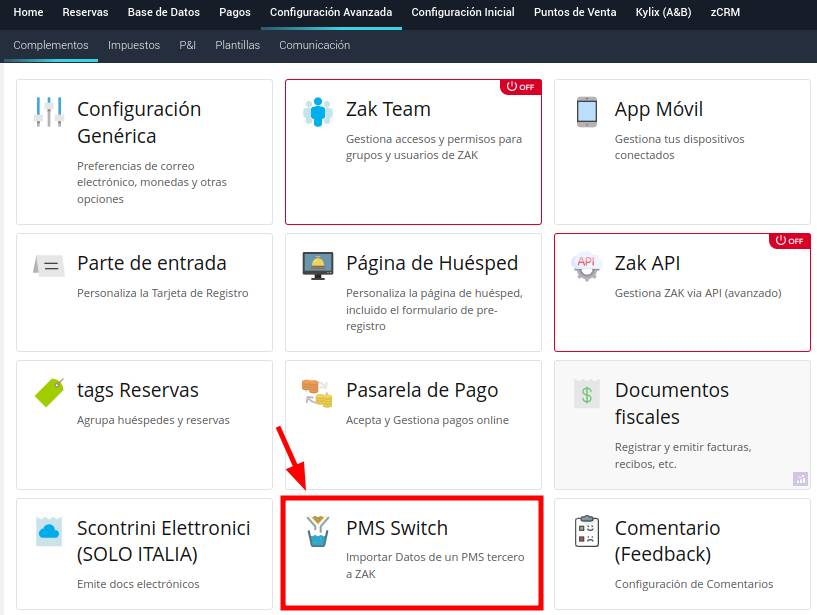The image size is (817, 615).
Task: Click the Pasarela de Pago coins icon
Action: (x=317, y=393)
